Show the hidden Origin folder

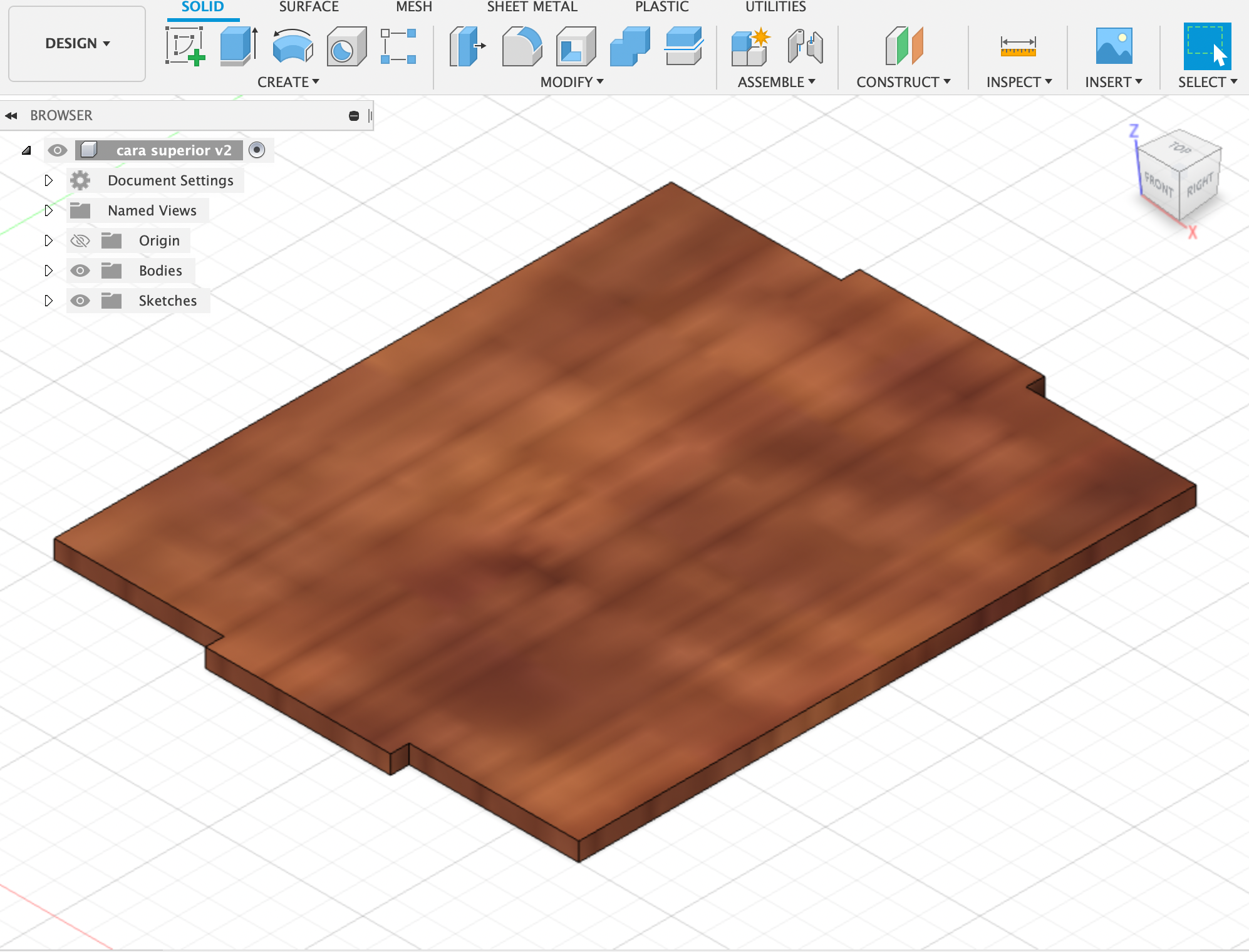[x=80, y=241]
